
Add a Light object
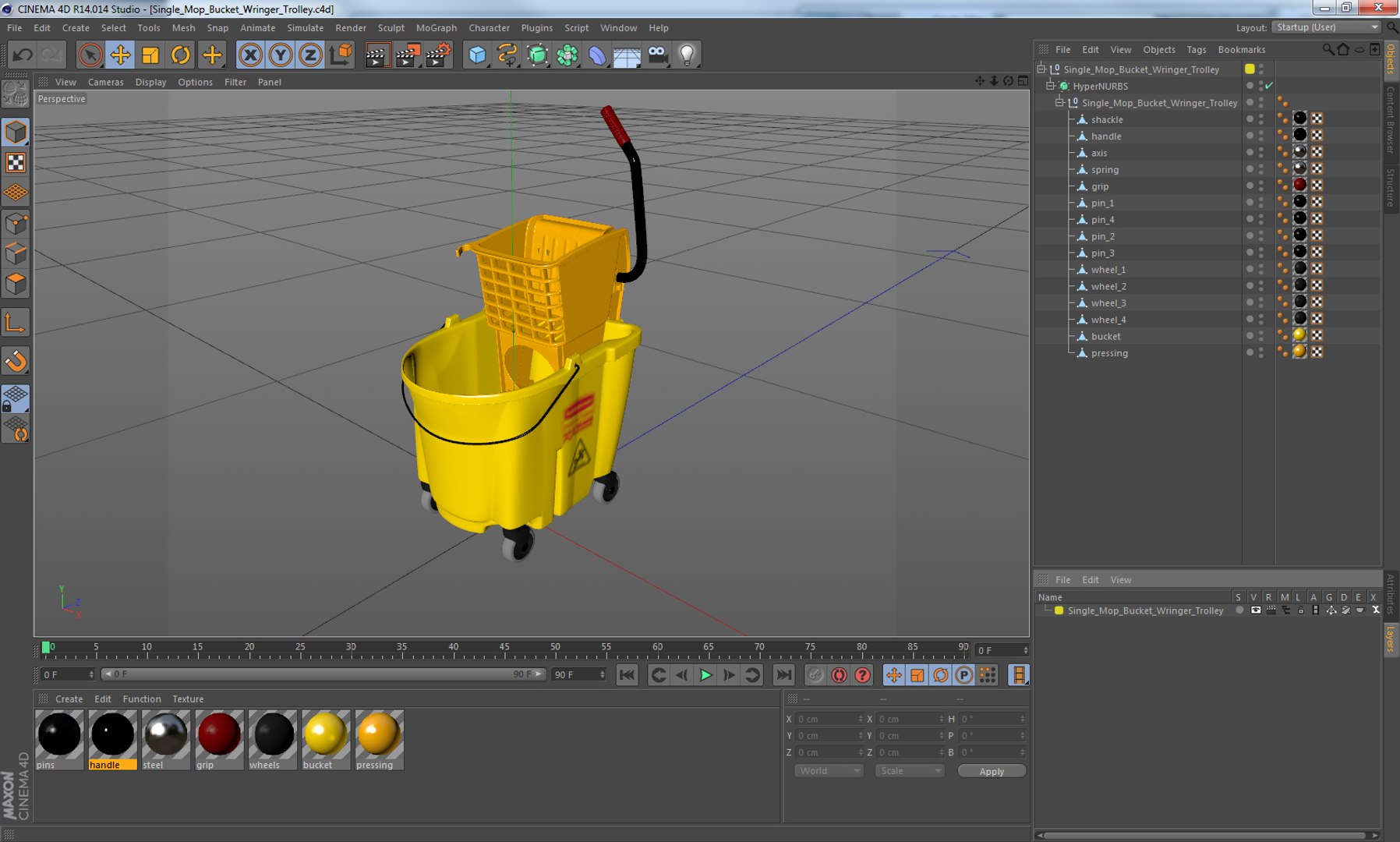tap(687, 55)
